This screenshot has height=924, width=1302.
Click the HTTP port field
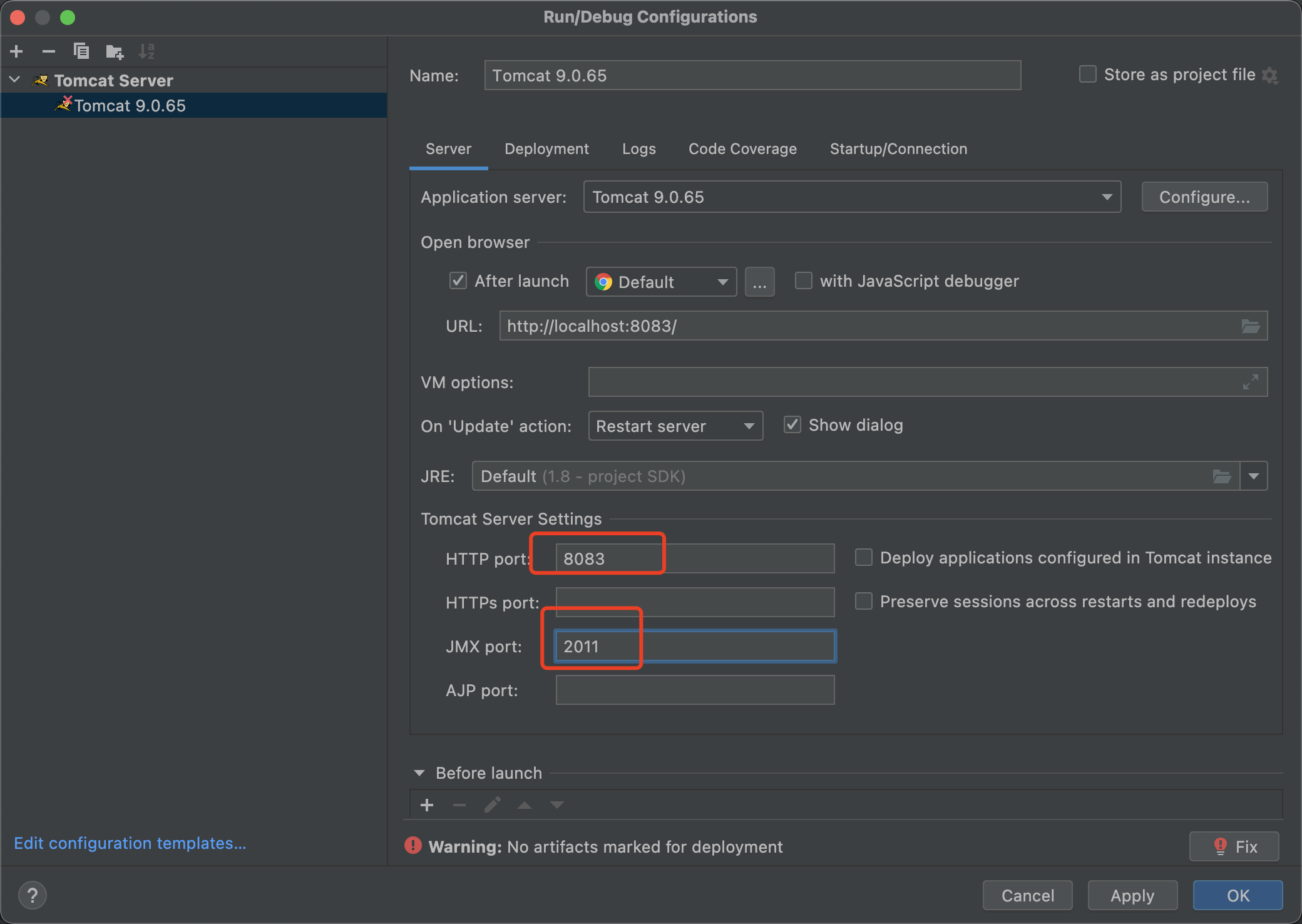tap(695, 558)
